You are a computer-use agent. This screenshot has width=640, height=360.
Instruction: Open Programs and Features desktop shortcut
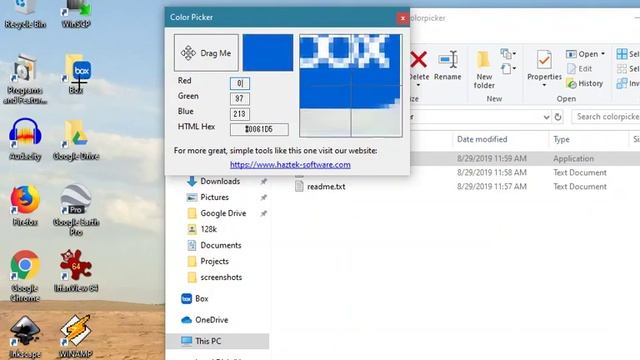(25, 80)
